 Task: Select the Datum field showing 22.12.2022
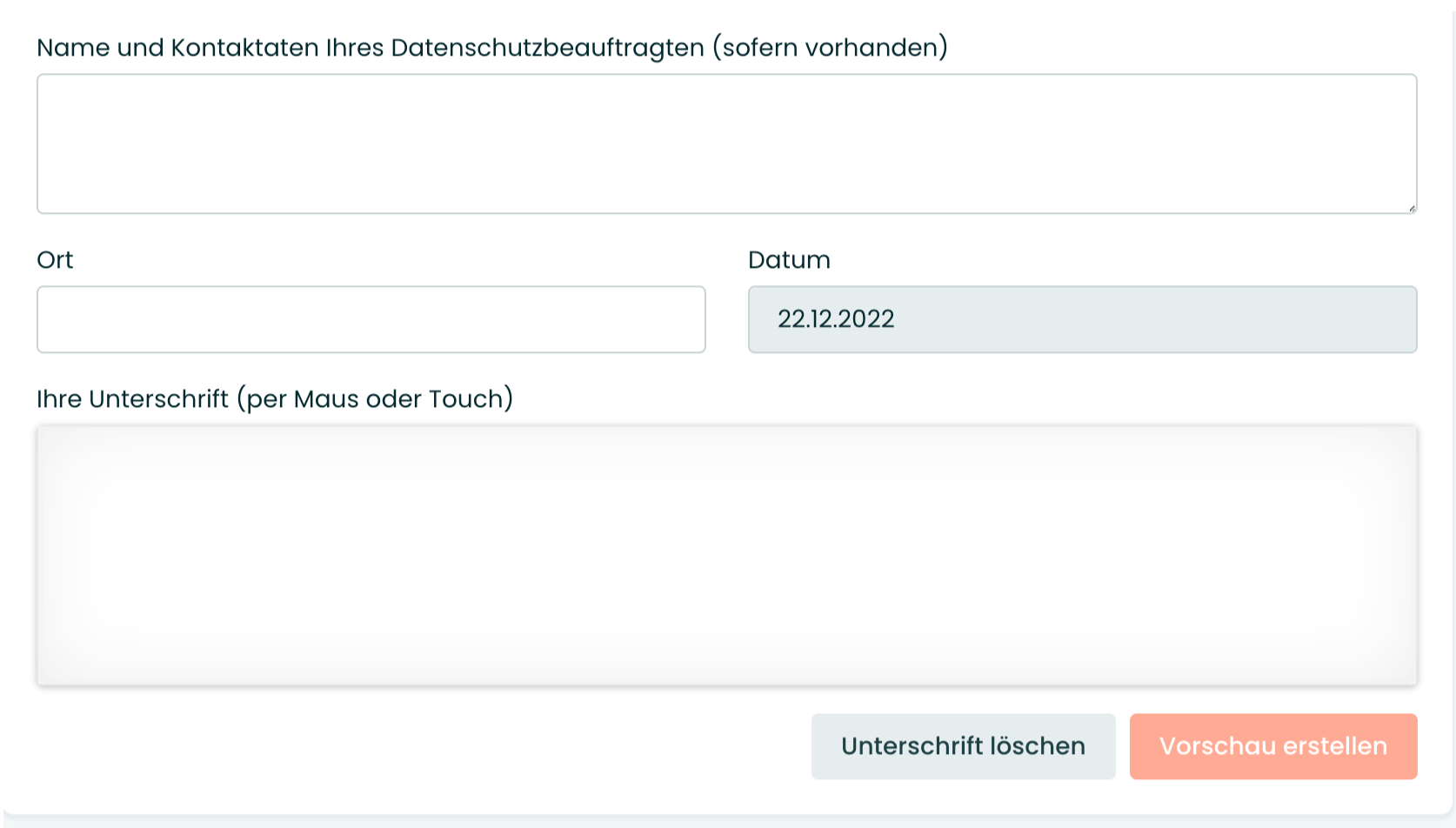[1083, 319]
